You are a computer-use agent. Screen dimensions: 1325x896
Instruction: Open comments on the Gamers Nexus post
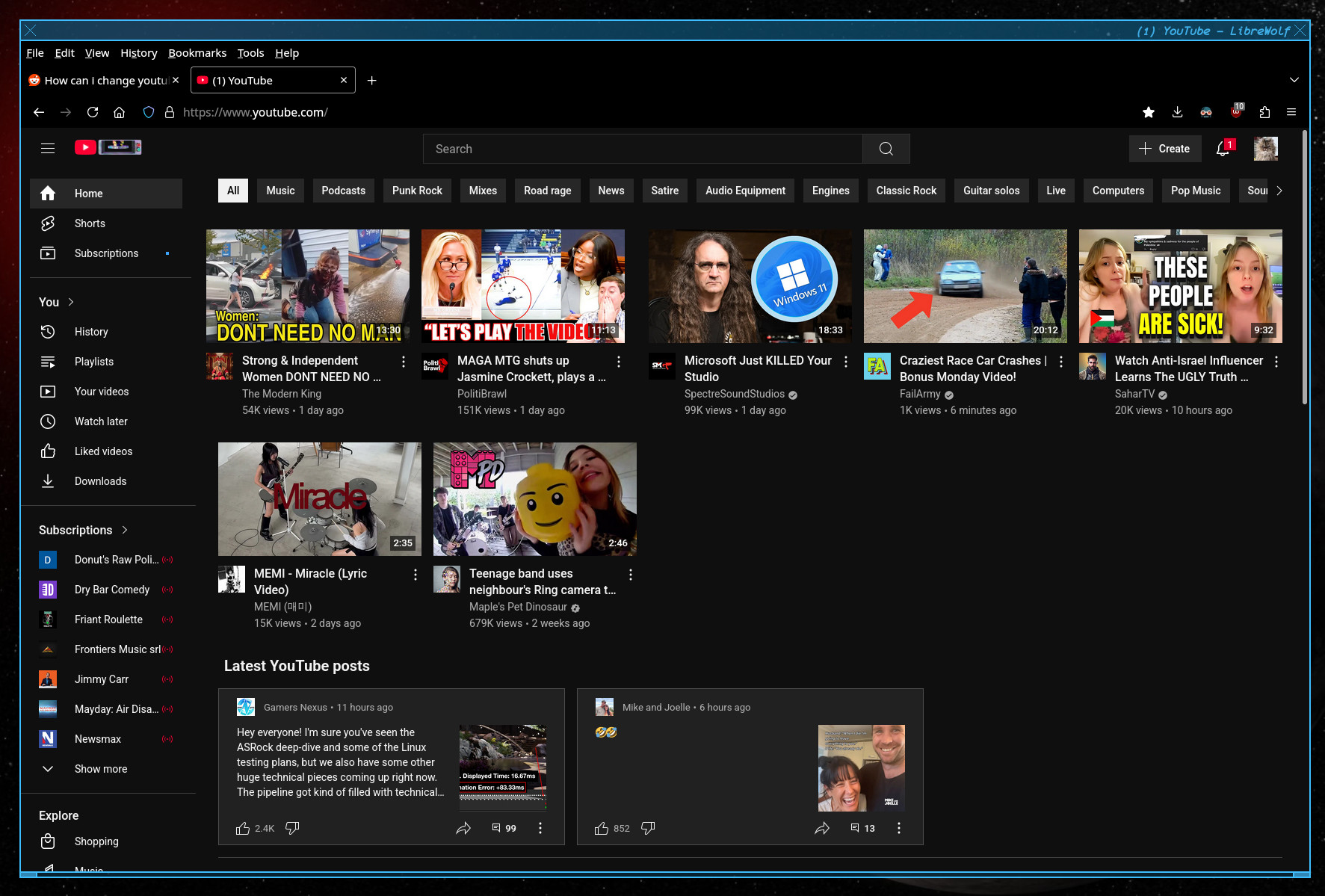504,828
